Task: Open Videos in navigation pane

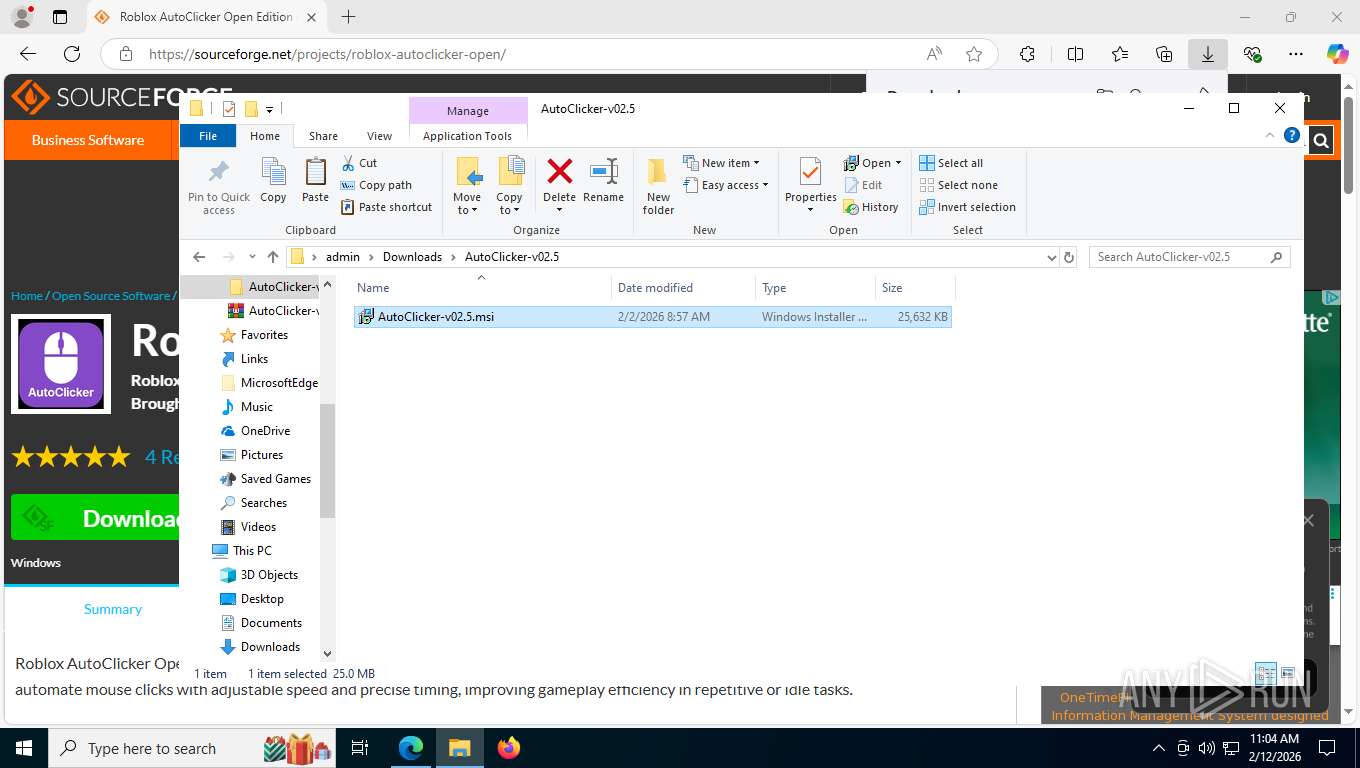Action: [x=258, y=527]
